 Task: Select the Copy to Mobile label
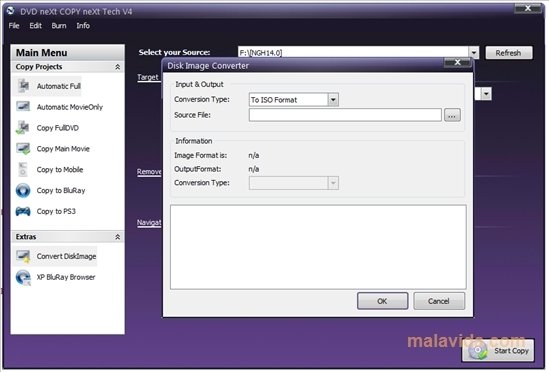(x=60, y=170)
